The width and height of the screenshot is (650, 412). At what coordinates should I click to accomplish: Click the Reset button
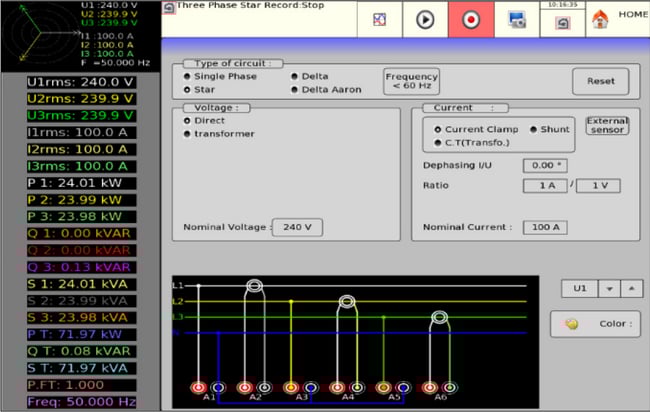click(x=601, y=81)
